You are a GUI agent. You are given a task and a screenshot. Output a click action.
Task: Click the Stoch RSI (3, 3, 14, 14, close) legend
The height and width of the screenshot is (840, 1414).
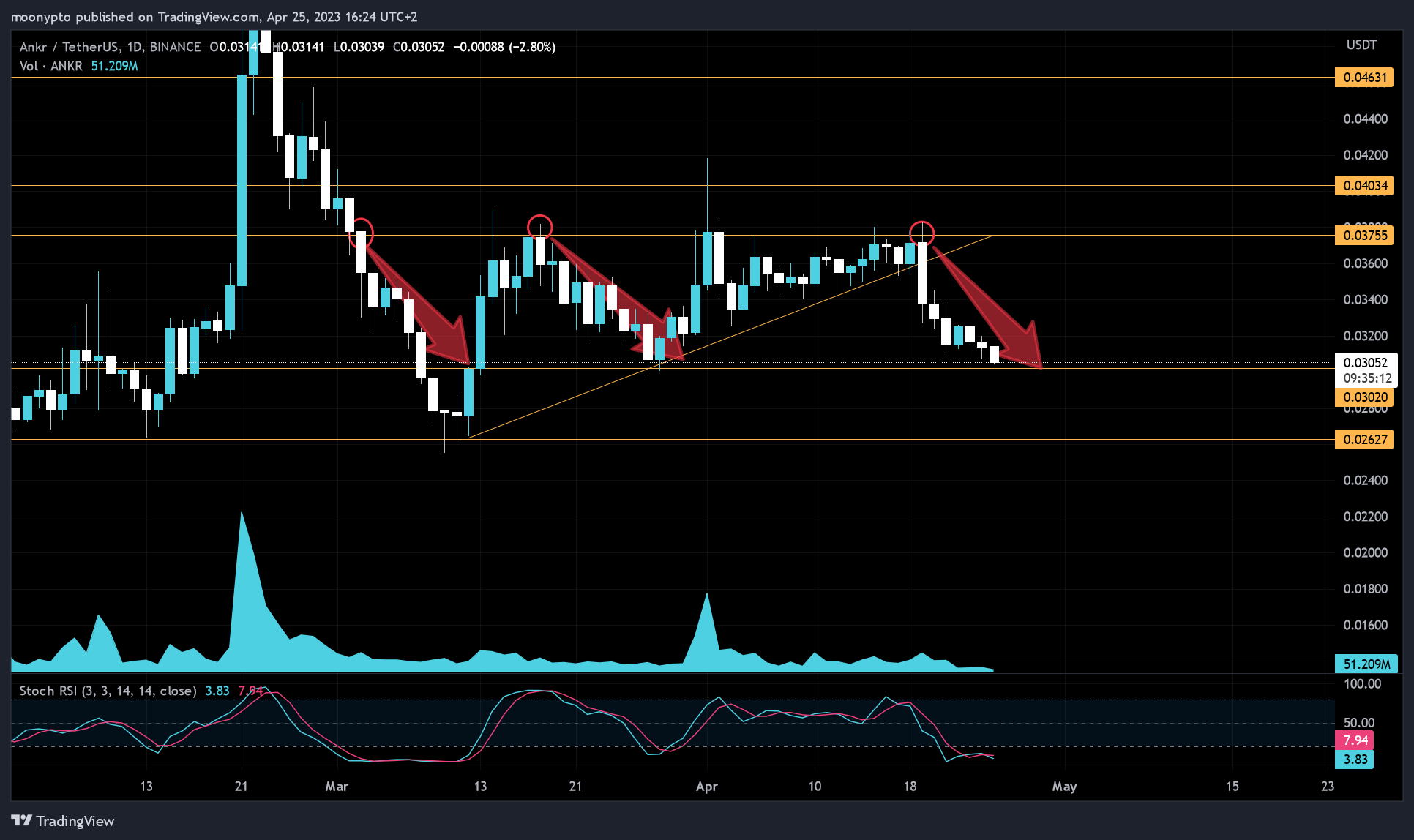pyautogui.click(x=108, y=691)
